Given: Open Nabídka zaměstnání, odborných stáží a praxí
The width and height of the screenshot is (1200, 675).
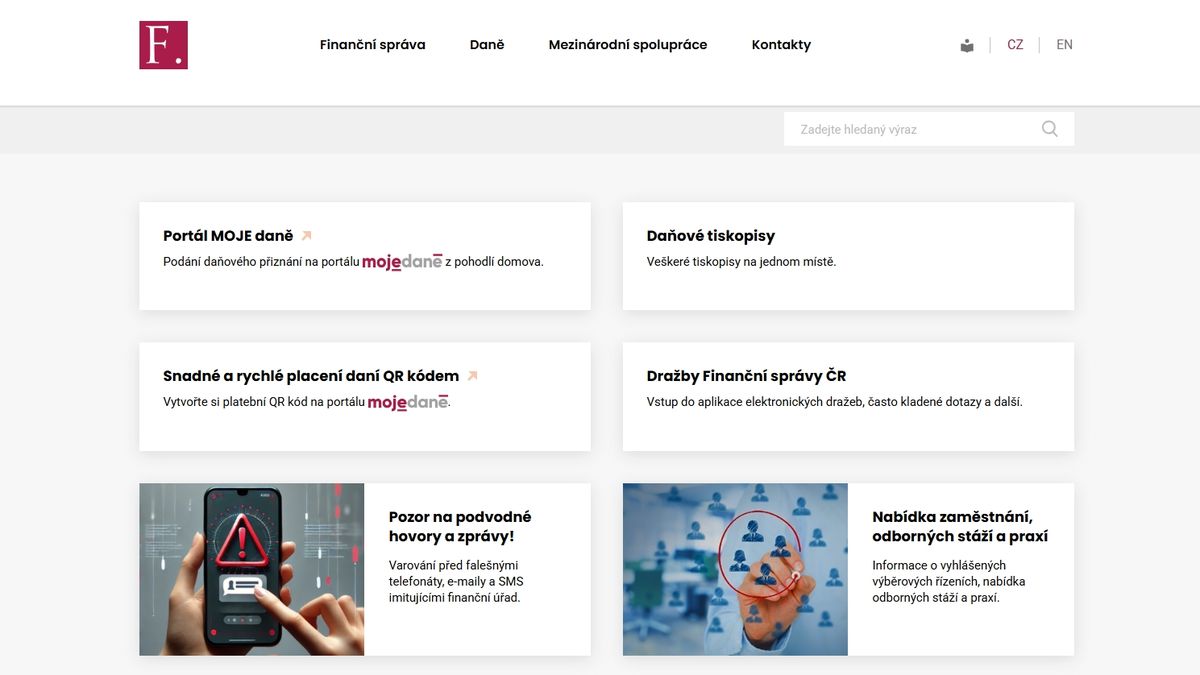Looking at the screenshot, I should click(960, 526).
